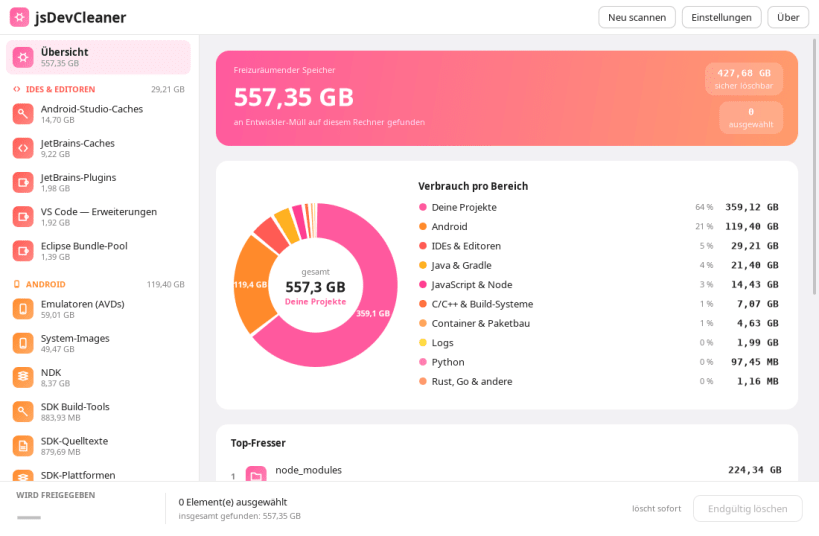The height and width of the screenshot is (536, 819).
Task: Click the C/C++ & Build-Systeme legend row
Action: click(x=599, y=304)
